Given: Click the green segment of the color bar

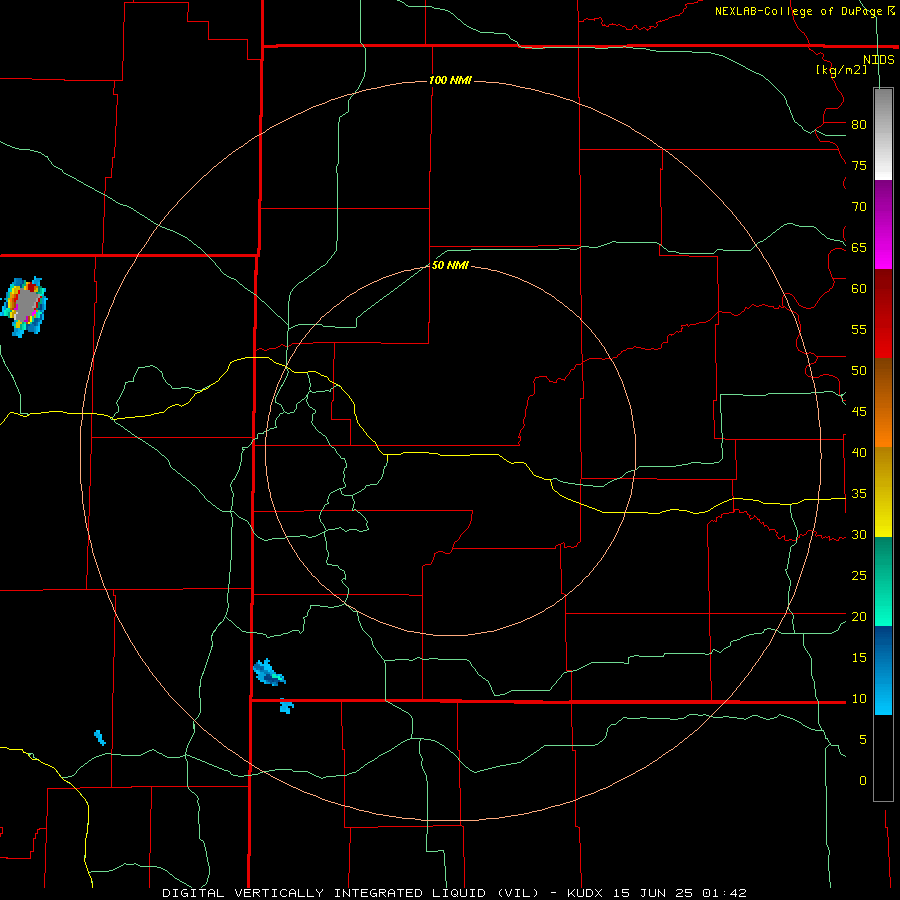Looking at the screenshot, I should (883, 581).
